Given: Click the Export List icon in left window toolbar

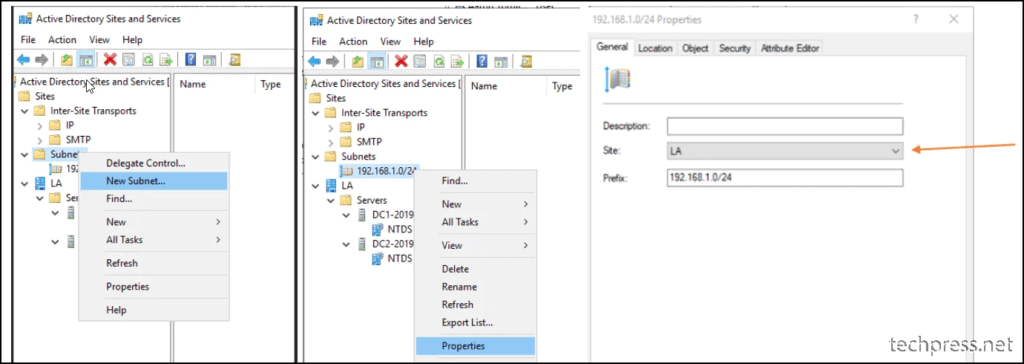Looking at the screenshot, I should (x=166, y=60).
